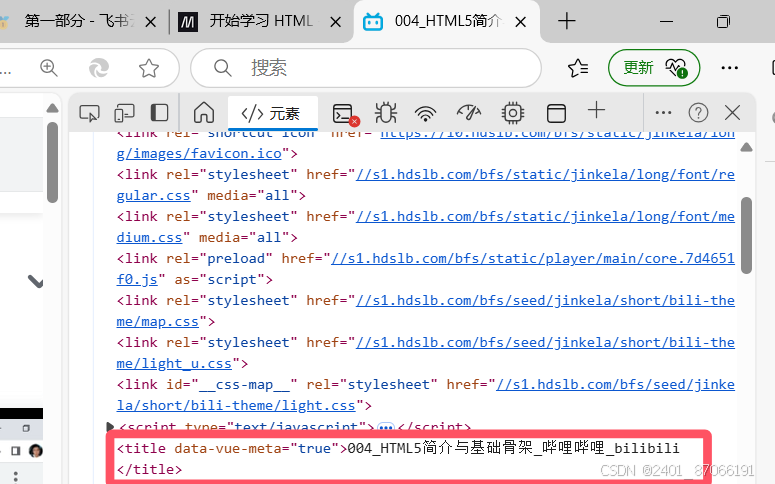Close the 第一部分 - 飞书 tab
This screenshot has width=775, height=484.
(151, 22)
